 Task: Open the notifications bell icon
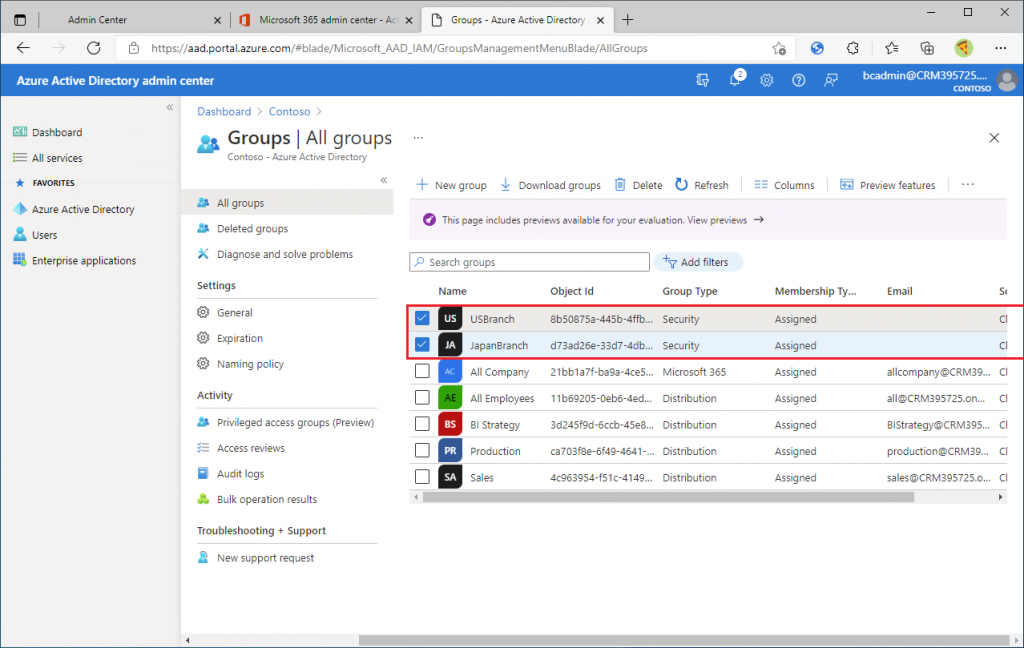tap(735, 80)
